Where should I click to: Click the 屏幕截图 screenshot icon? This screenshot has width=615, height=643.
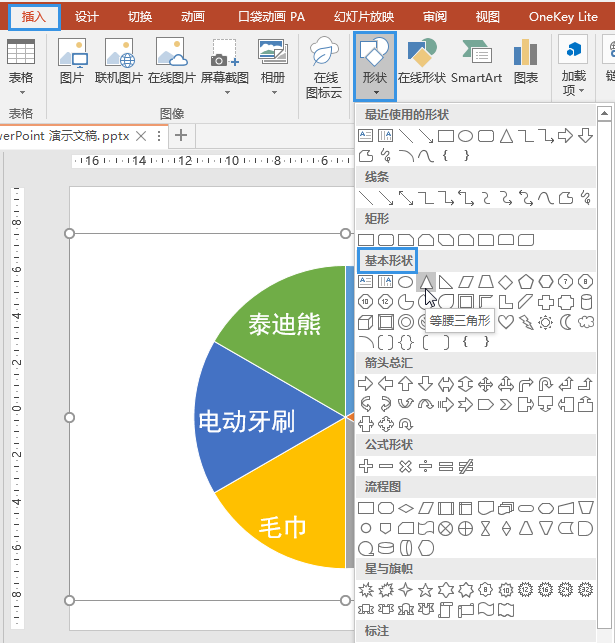[224, 52]
